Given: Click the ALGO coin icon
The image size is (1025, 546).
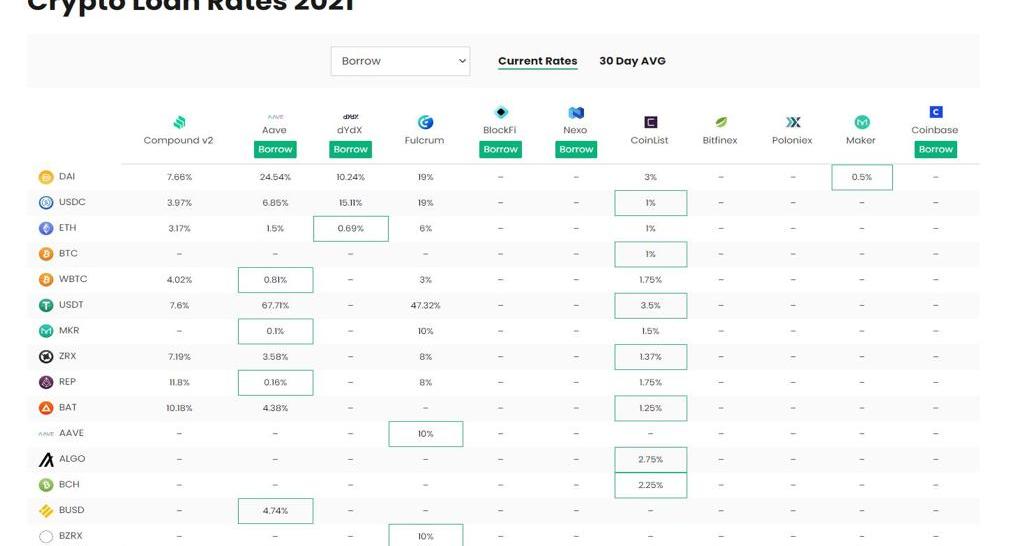Looking at the screenshot, I should (46, 460).
